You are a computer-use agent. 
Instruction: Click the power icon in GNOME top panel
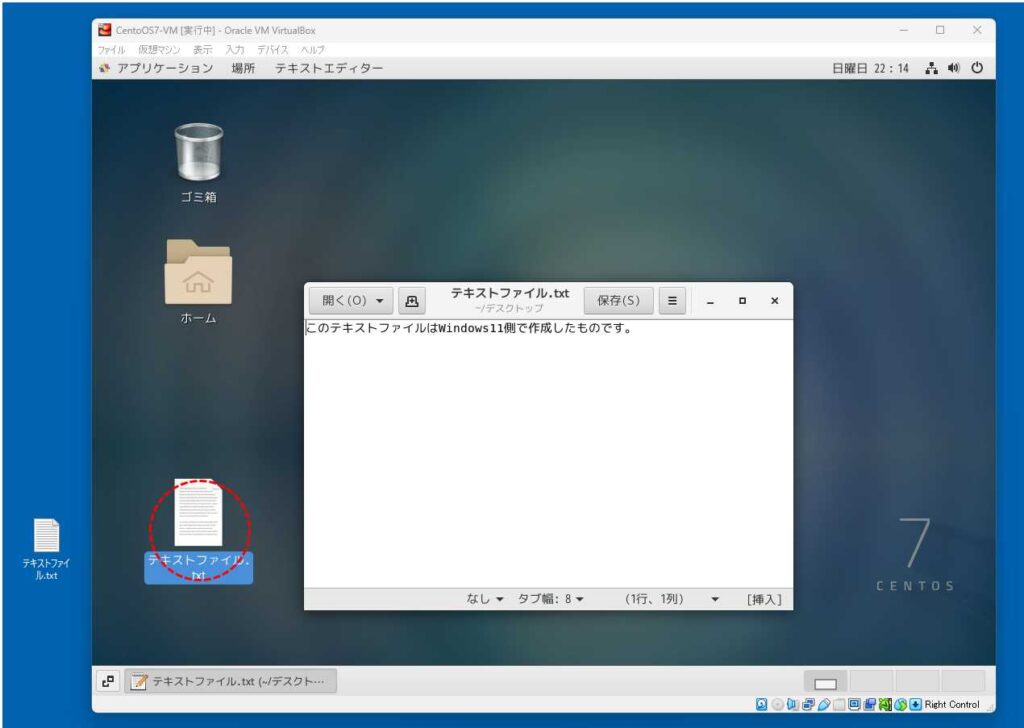977,68
